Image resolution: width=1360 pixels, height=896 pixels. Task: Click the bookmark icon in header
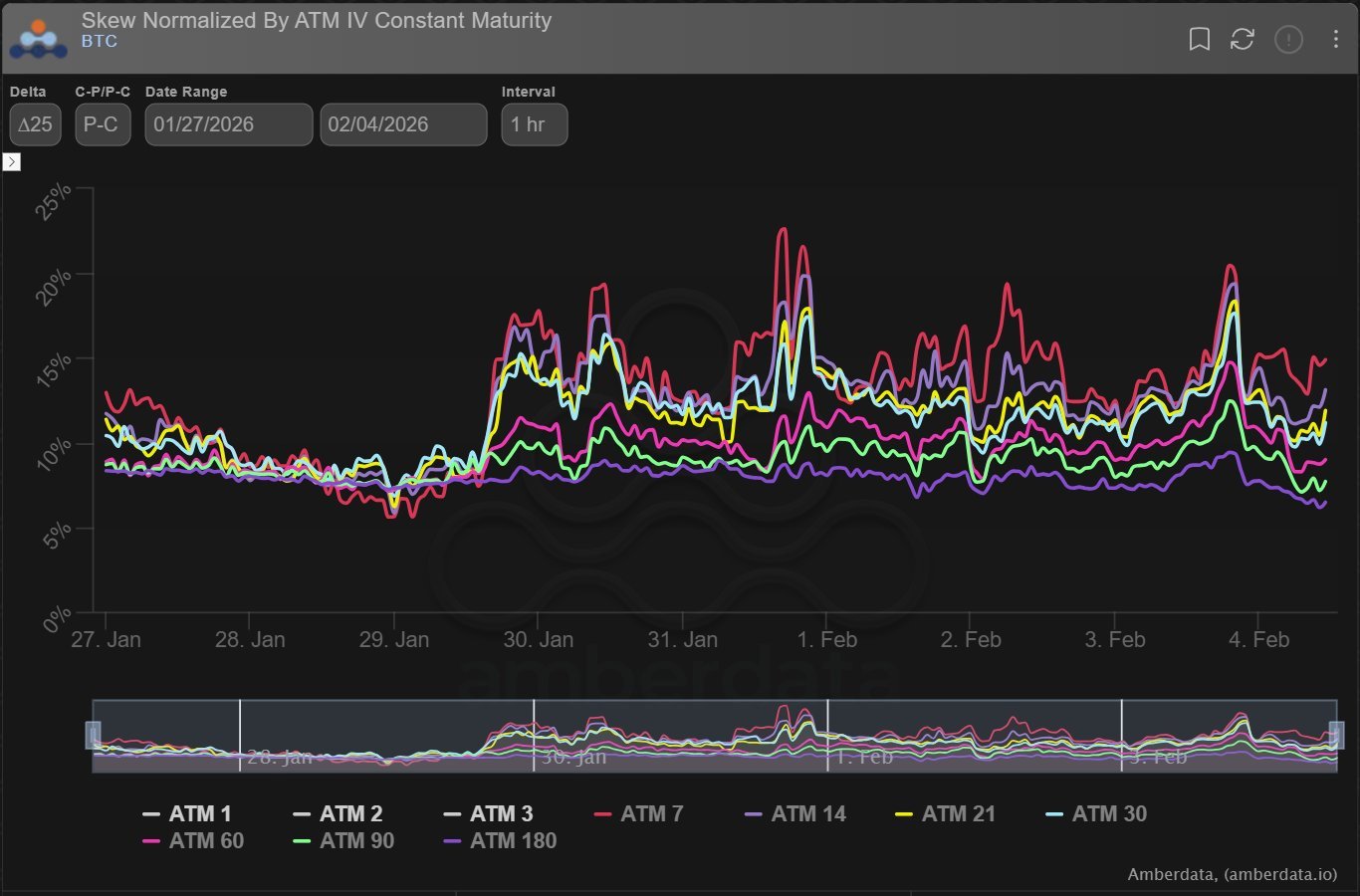[x=1200, y=39]
